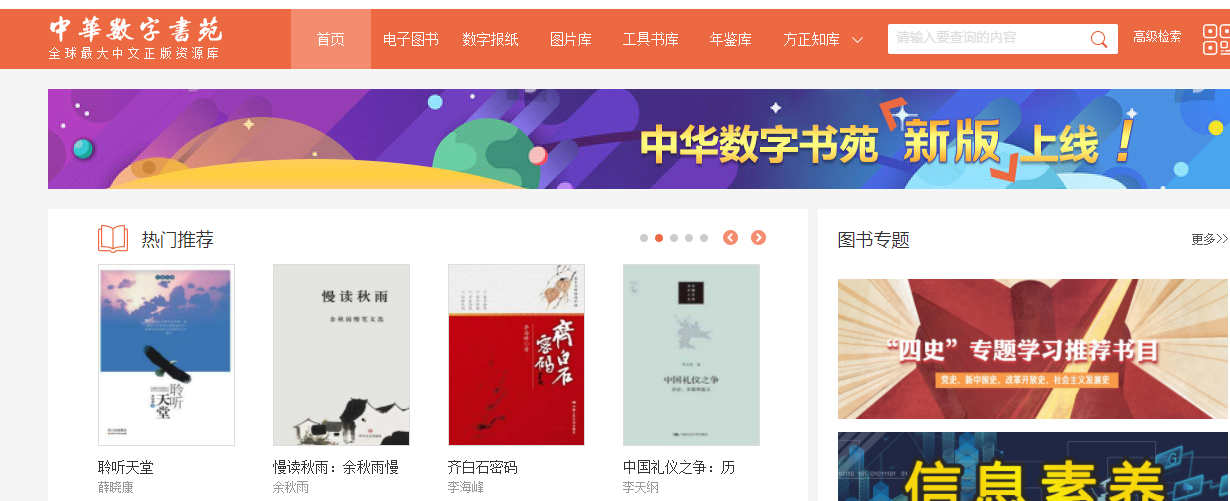
Task: Go to the 图片库 tab
Action: click(x=570, y=39)
